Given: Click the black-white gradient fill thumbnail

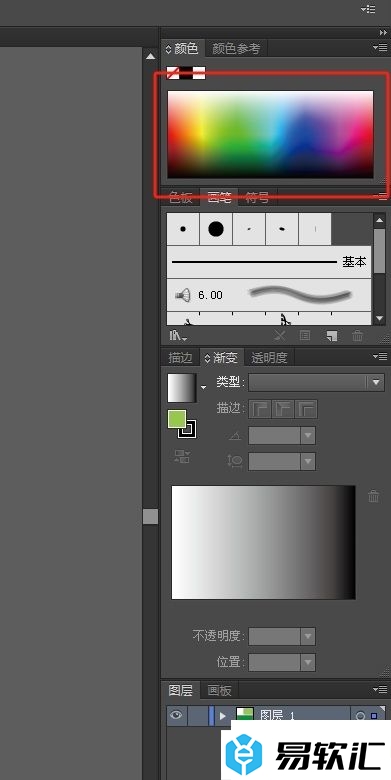Looking at the screenshot, I should [x=182, y=388].
